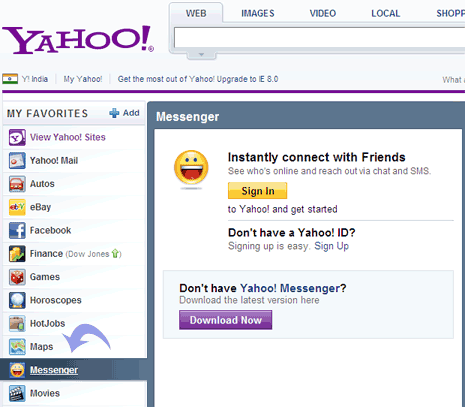
Task: Click the Autos red car icon
Action: tap(17, 184)
